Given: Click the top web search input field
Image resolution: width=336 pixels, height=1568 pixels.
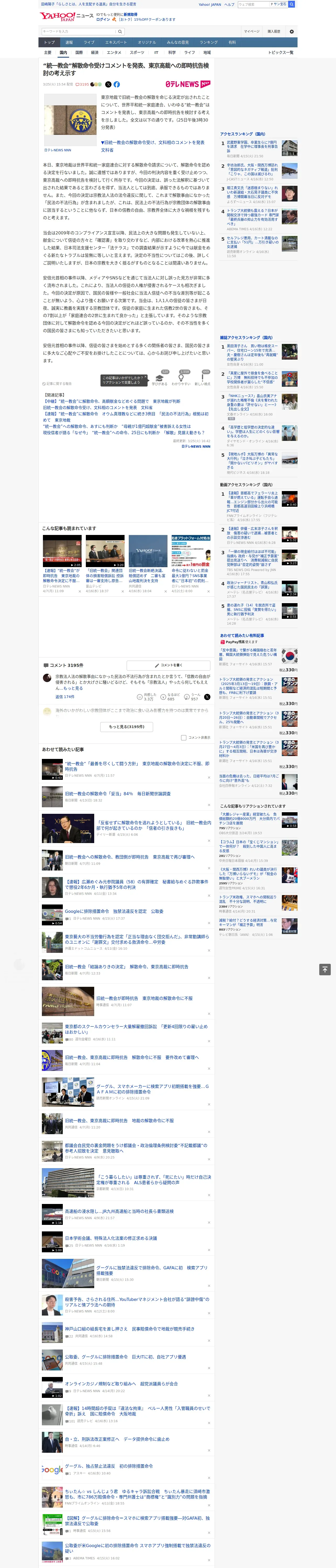Looking at the screenshot, I should click(x=253, y=4).
